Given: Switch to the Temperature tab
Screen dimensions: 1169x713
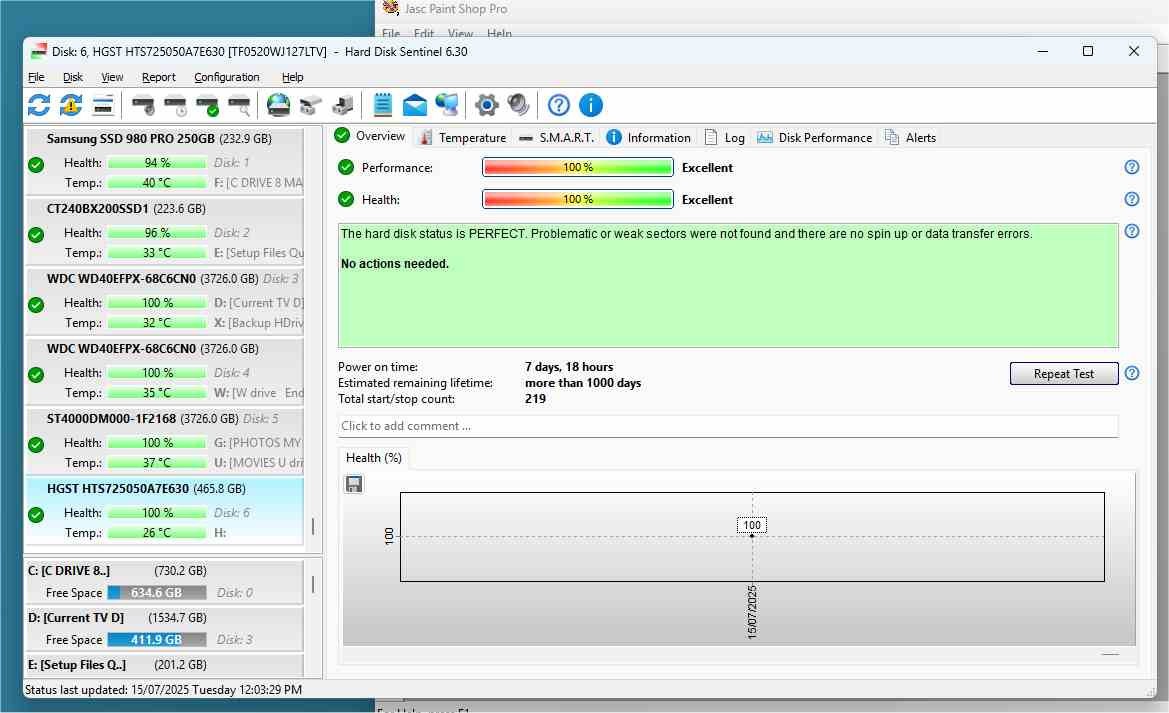Looking at the screenshot, I should [x=462, y=137].
